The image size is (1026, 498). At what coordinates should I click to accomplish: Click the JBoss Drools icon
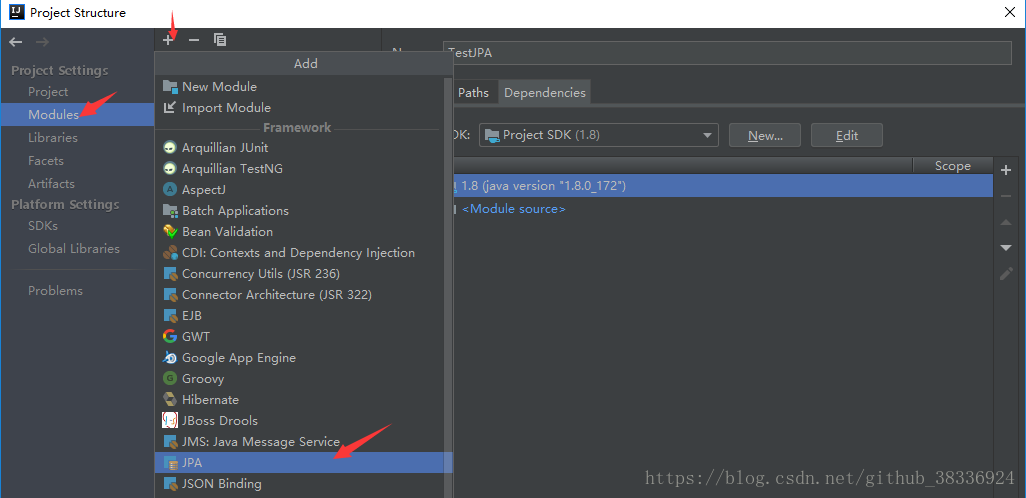[x=170, y=420]
